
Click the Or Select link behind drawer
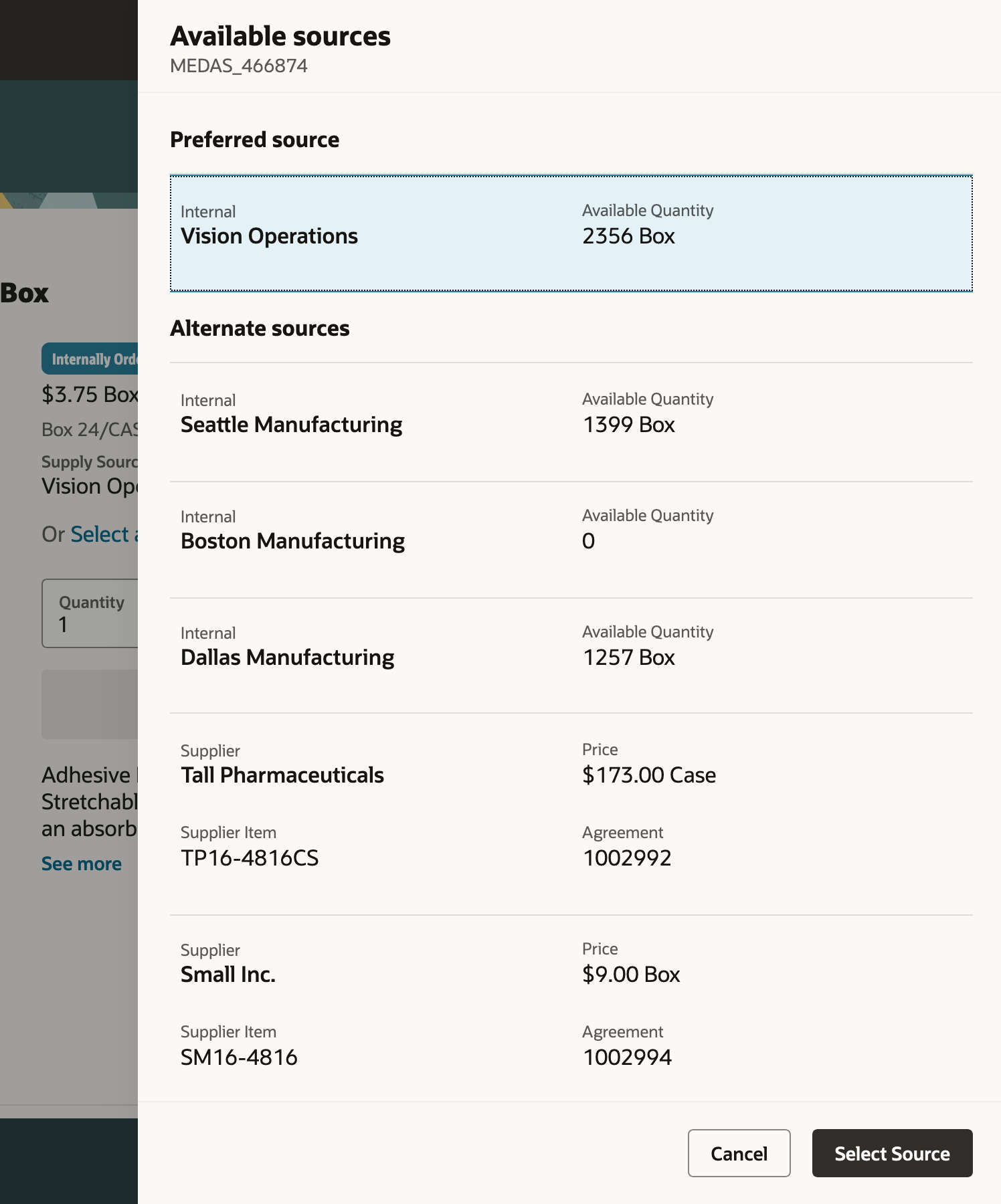coord(100,534)
